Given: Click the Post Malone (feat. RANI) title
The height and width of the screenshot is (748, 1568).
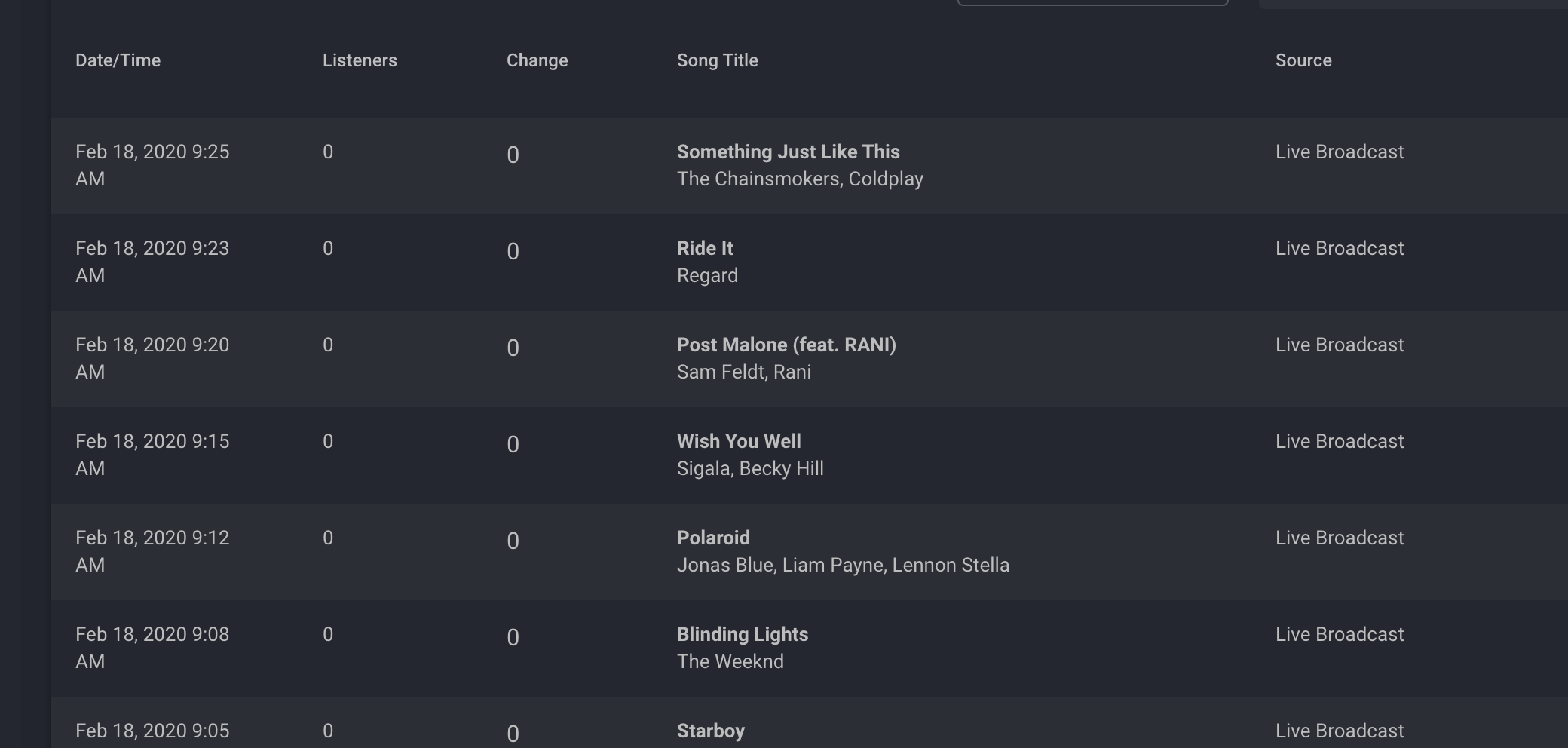Looking at the screenshot, I should coord(786,345).
